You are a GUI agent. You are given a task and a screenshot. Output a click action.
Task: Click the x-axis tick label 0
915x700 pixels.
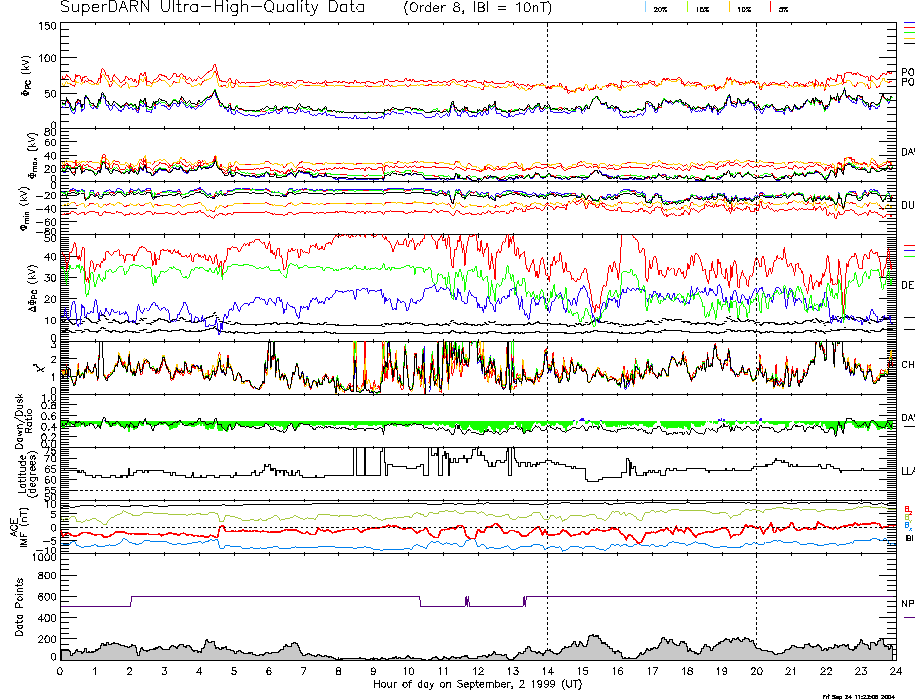tap(61, 671)
